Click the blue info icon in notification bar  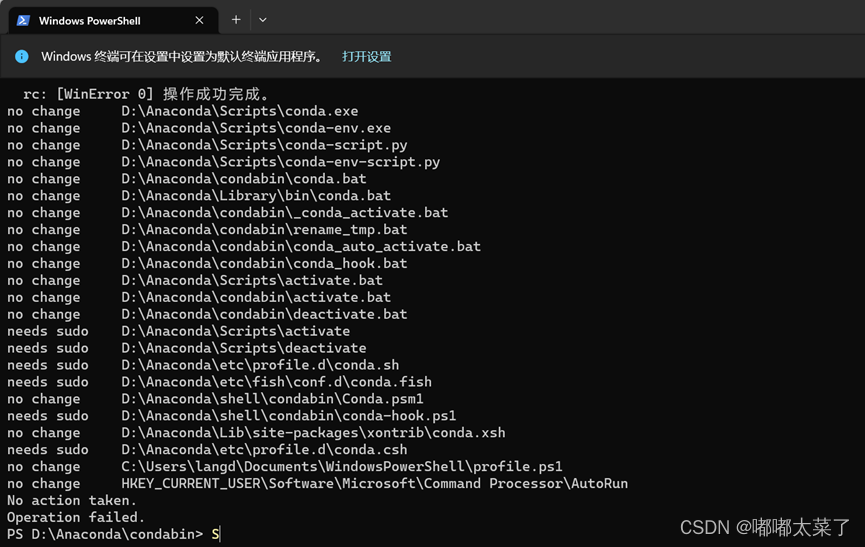coord(22,56)
